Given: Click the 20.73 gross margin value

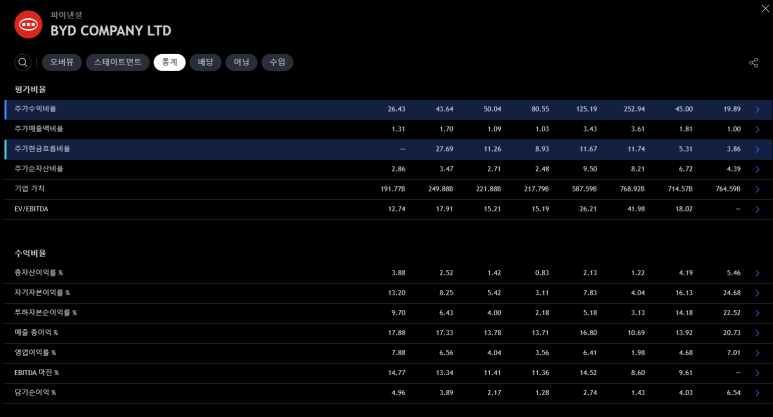Looking at the screenshot, I should coord(732,333).
